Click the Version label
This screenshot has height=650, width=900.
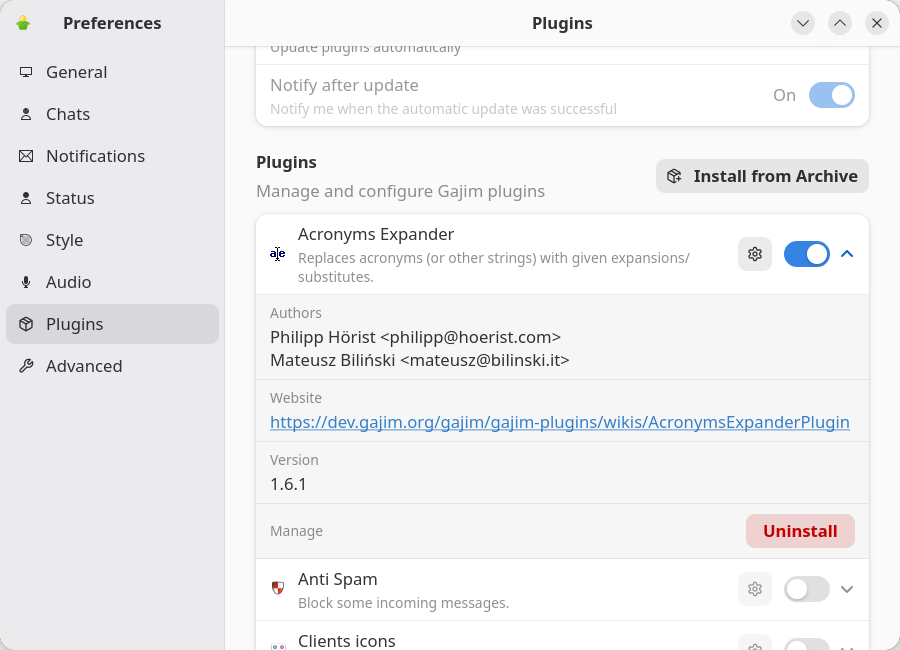[x=294, y=460]
